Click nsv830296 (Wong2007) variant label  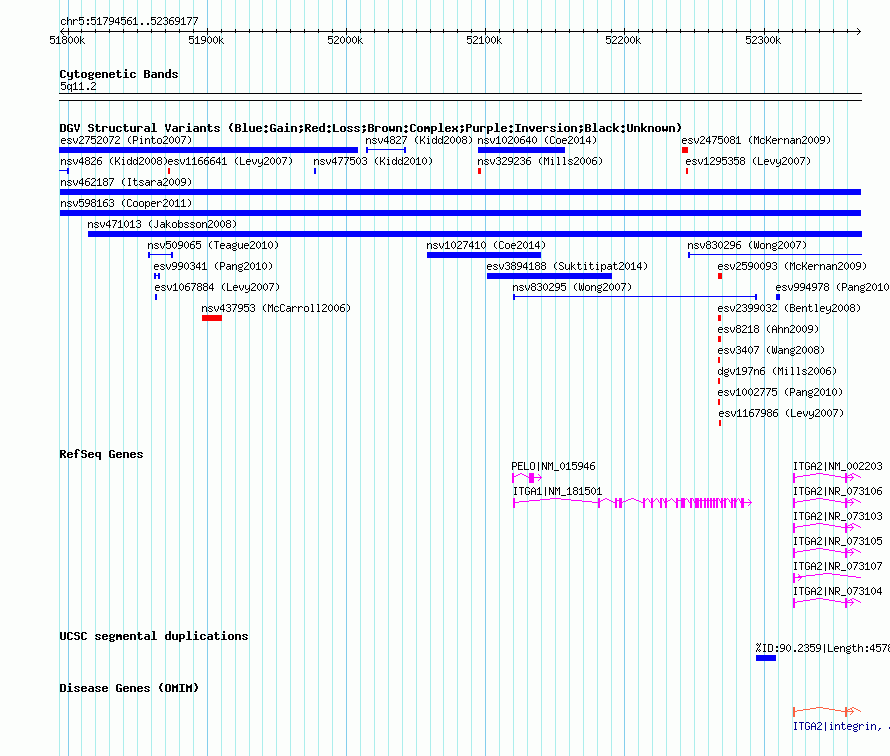[x=747, y=245]
